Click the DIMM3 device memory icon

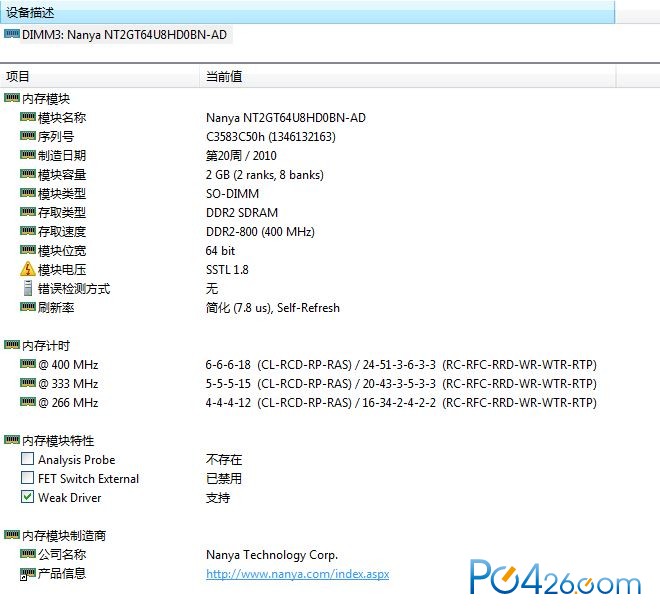[x=12, y=34]
